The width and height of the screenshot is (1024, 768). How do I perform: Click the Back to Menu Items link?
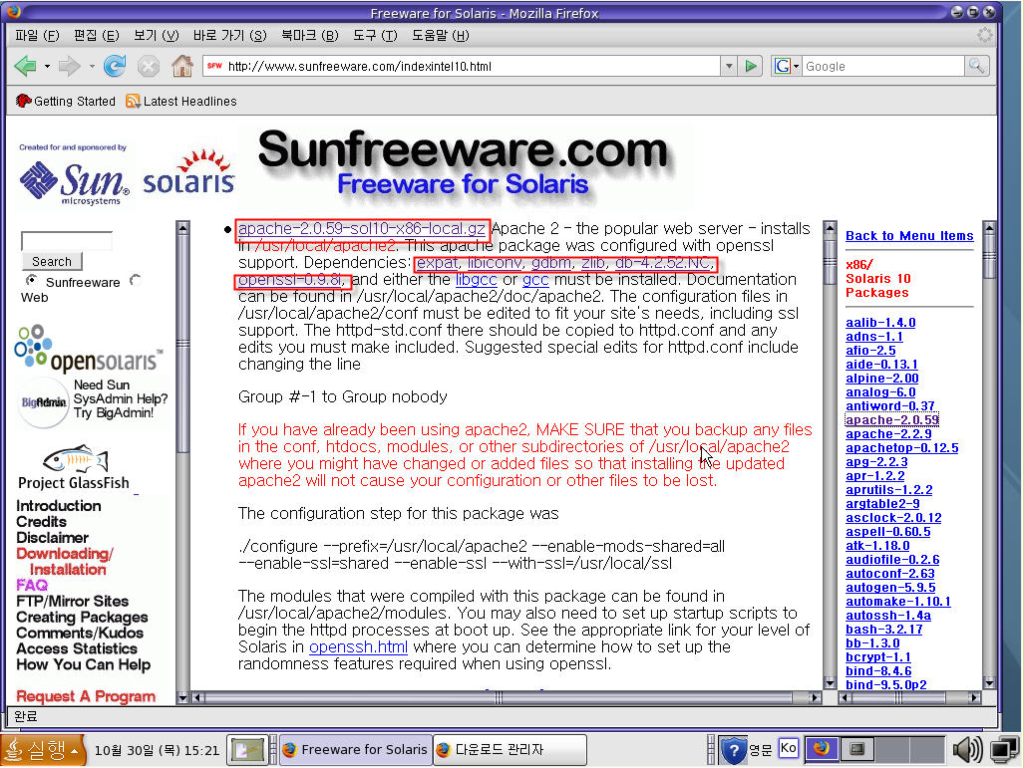click(x=909, y=236)
